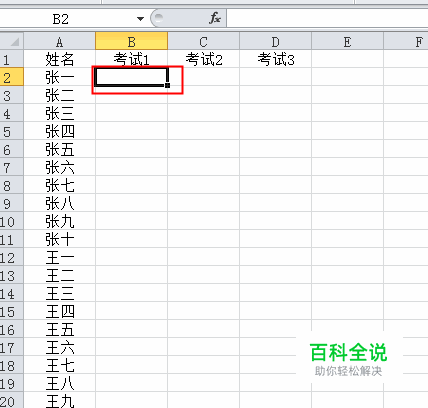Select the cell with 张九
Viewport: 428px width, 408px height.
(59, 221)
